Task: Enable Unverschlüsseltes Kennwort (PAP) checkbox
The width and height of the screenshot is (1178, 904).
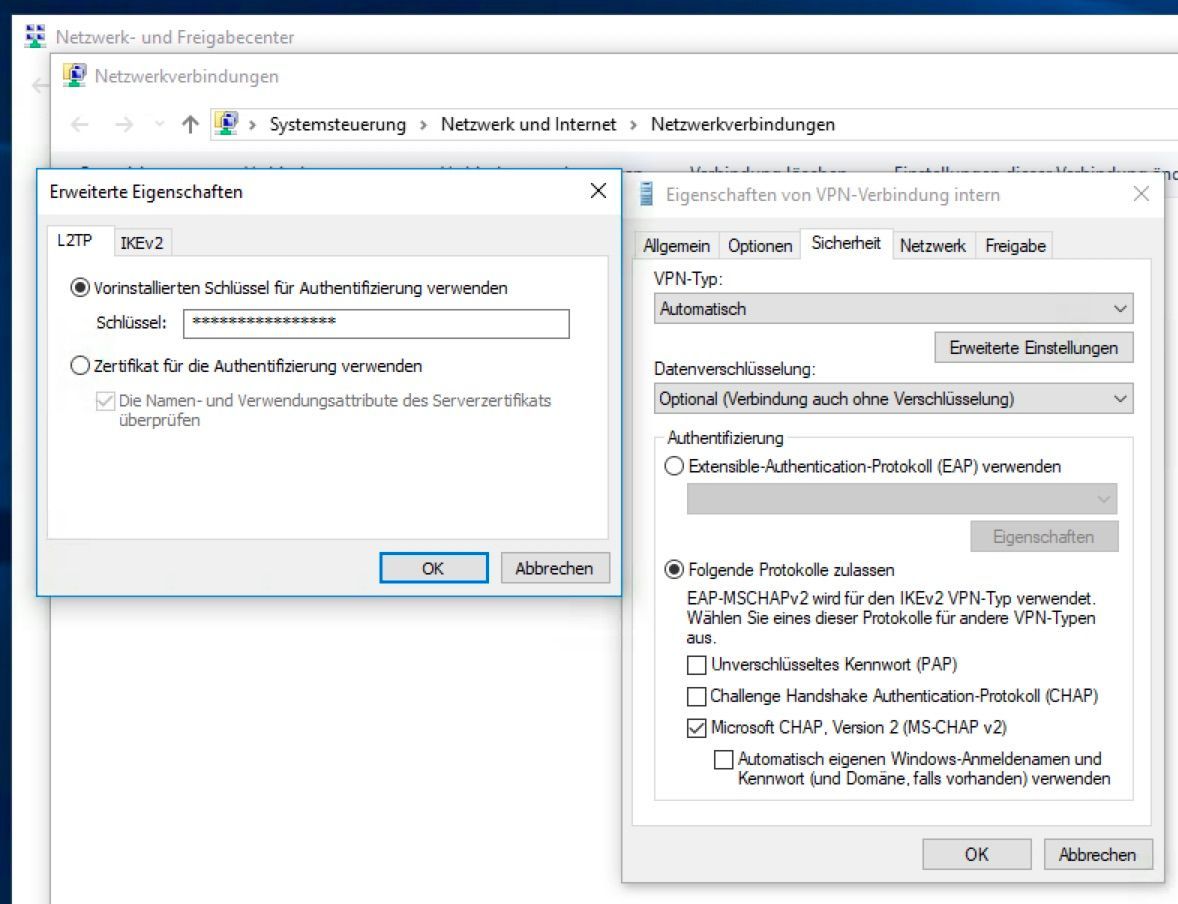Action: (696, 664)
